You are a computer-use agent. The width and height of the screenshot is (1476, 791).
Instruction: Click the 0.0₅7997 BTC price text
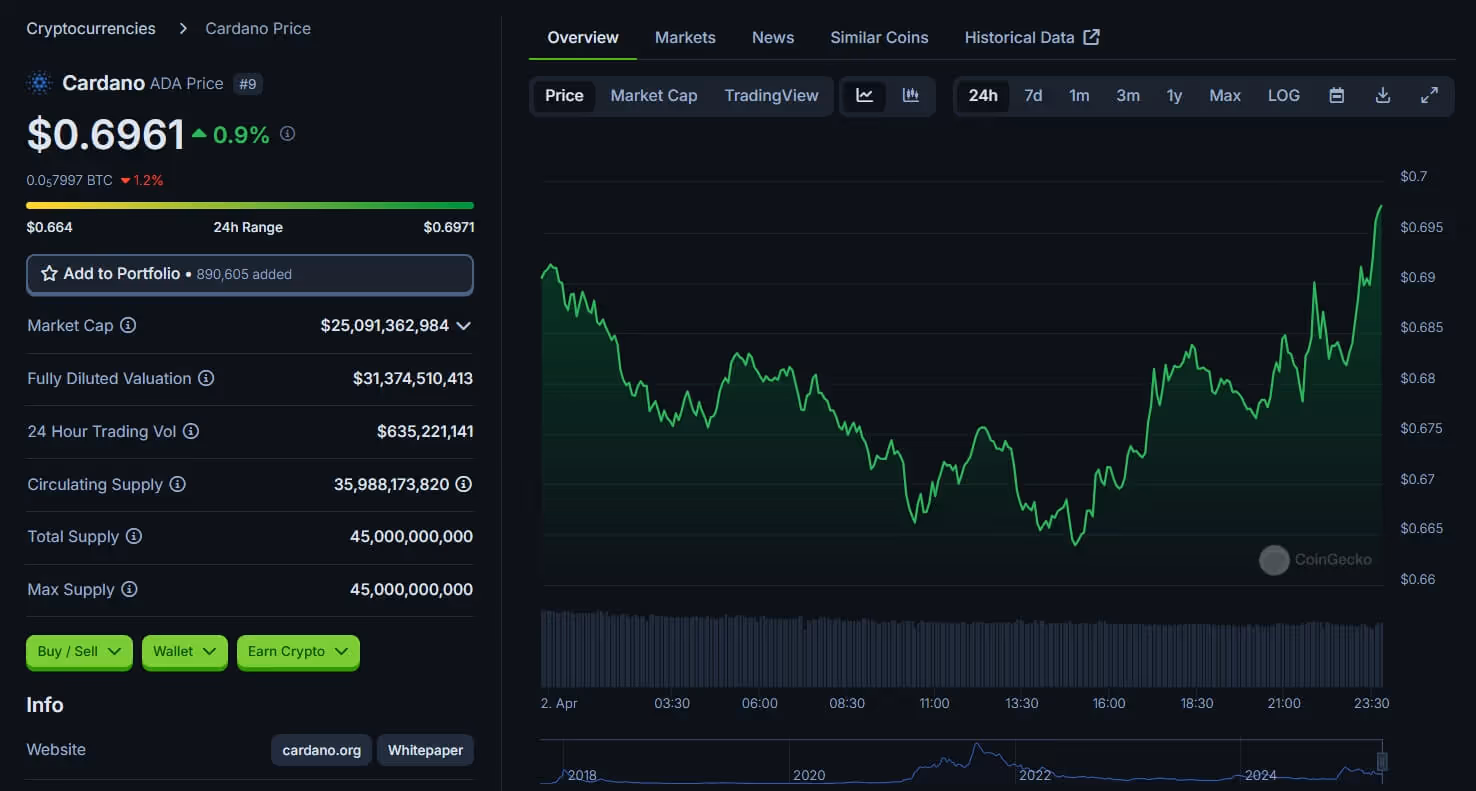(x=69, y=181)
